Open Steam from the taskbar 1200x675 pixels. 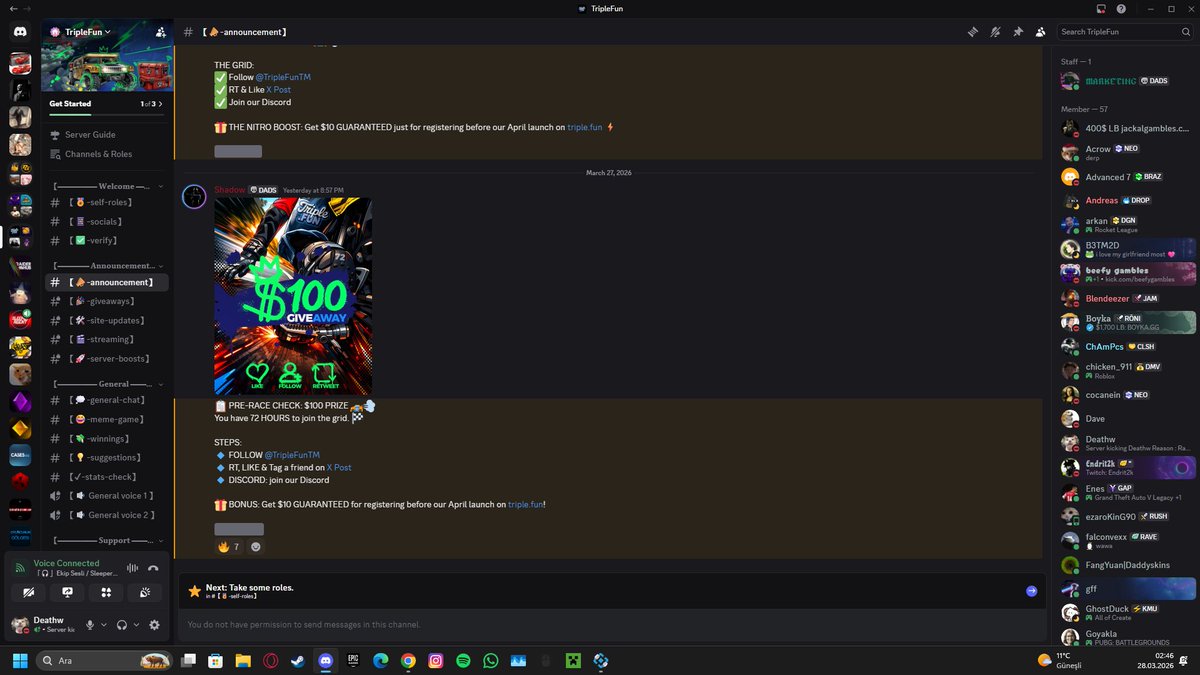(298, 661)
